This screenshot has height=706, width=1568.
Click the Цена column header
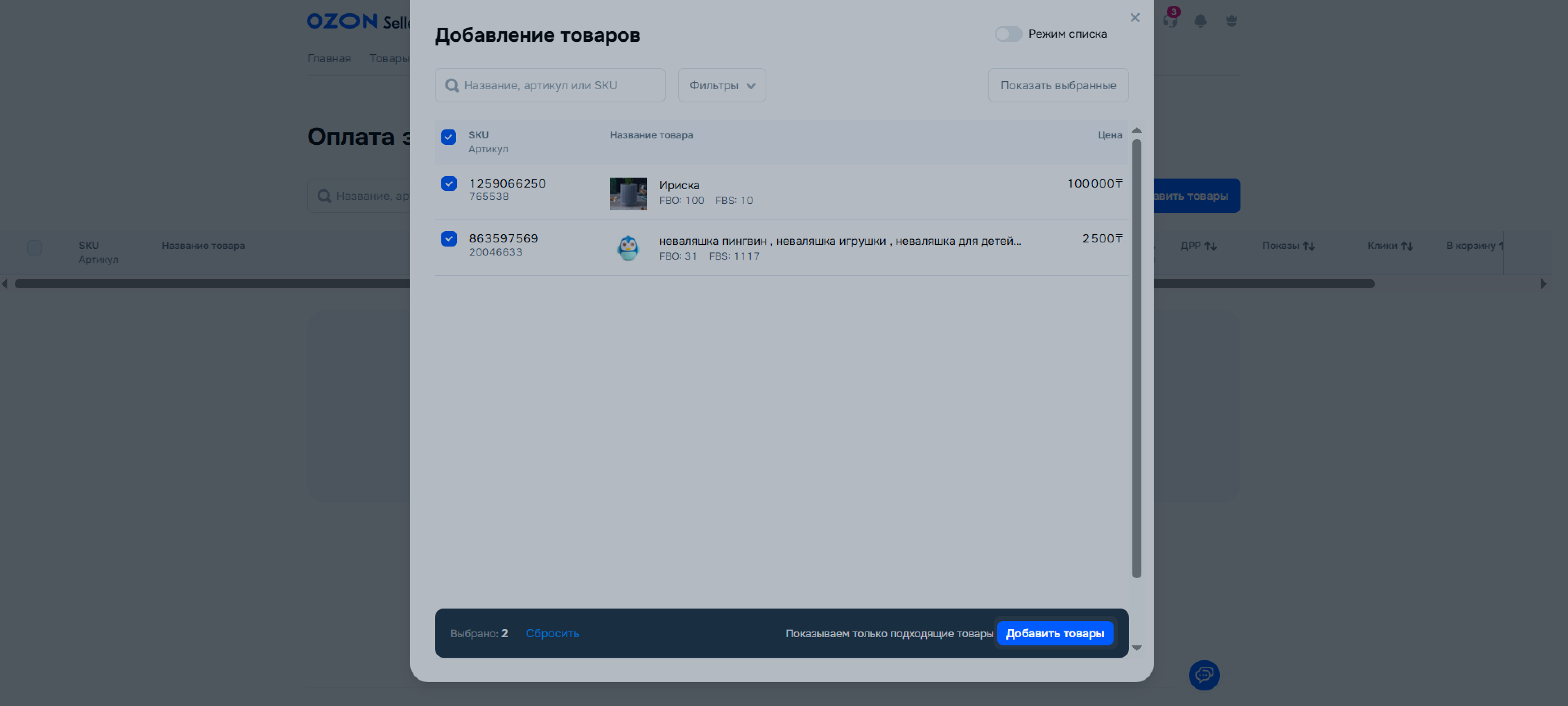1109,135
